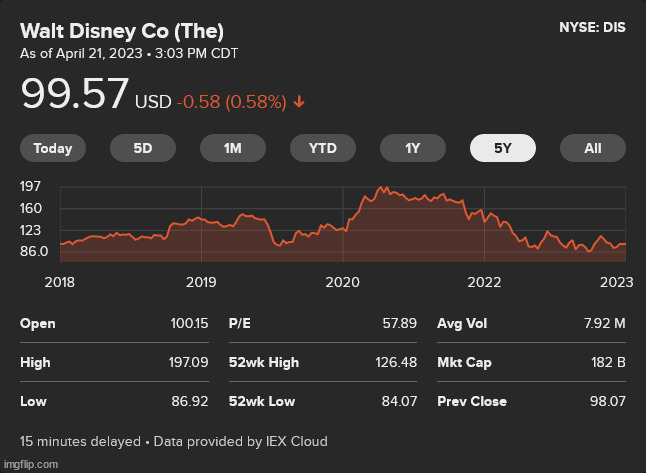Image resolution: width=646 pixels, height=473 pixels.
Task: Click the 2020 label on chart axis
Action: pos(342,282)
